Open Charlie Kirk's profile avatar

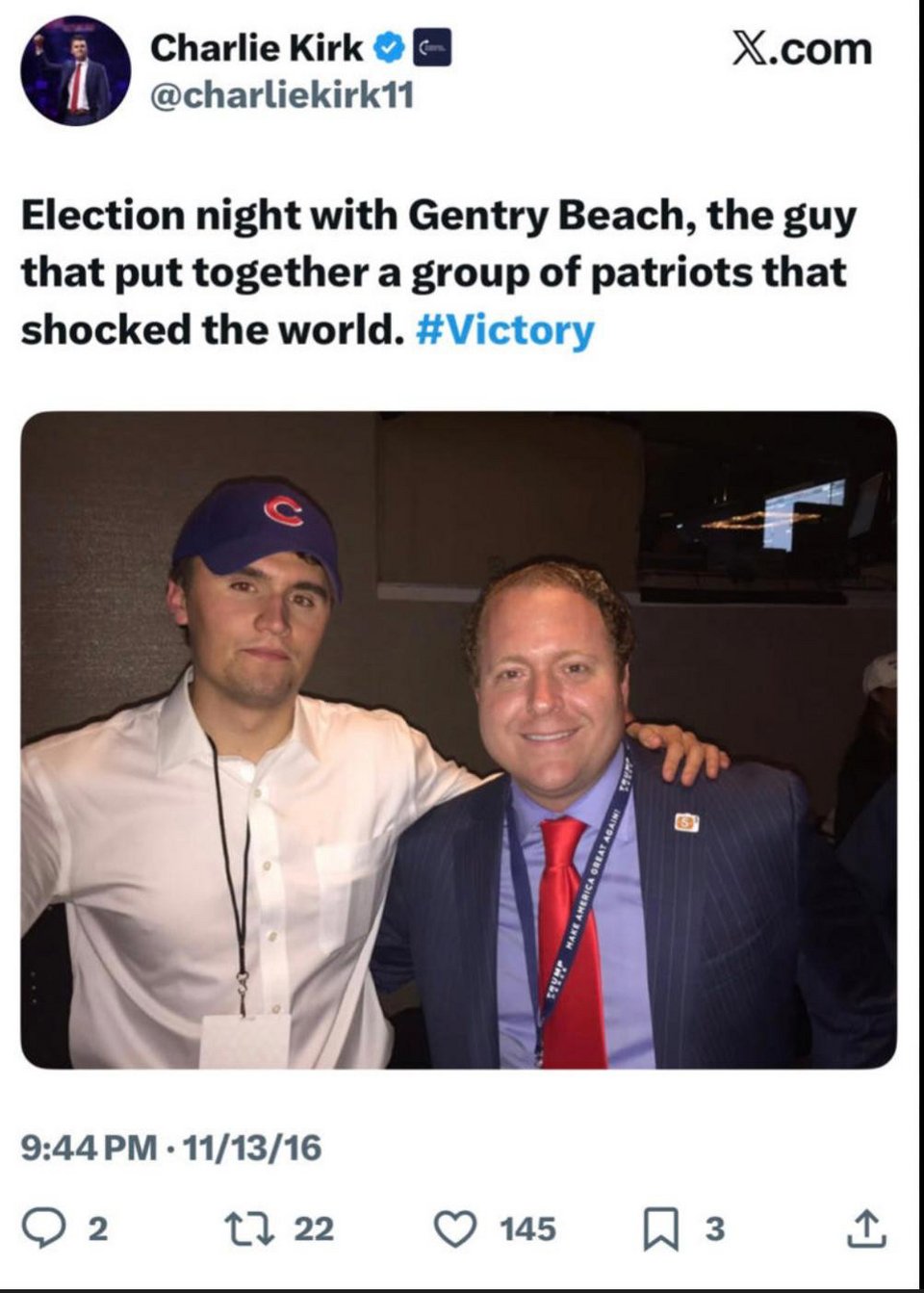[76, 70]
